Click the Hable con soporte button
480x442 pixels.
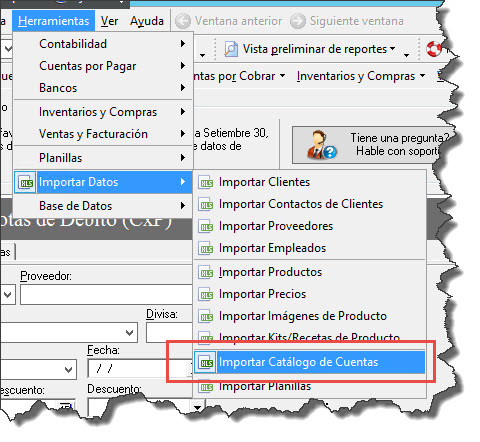coord(373,145)
